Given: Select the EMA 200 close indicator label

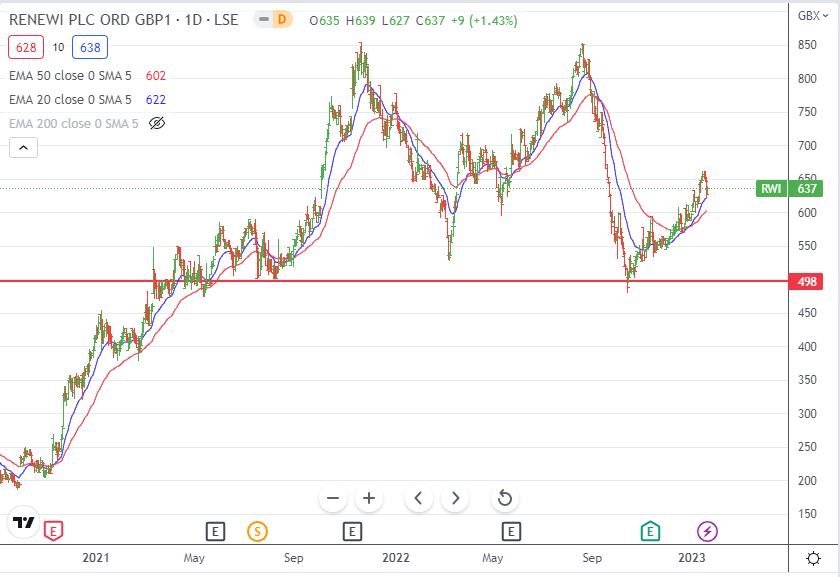Looking at the screenshot, I should (x=73, y=124).
